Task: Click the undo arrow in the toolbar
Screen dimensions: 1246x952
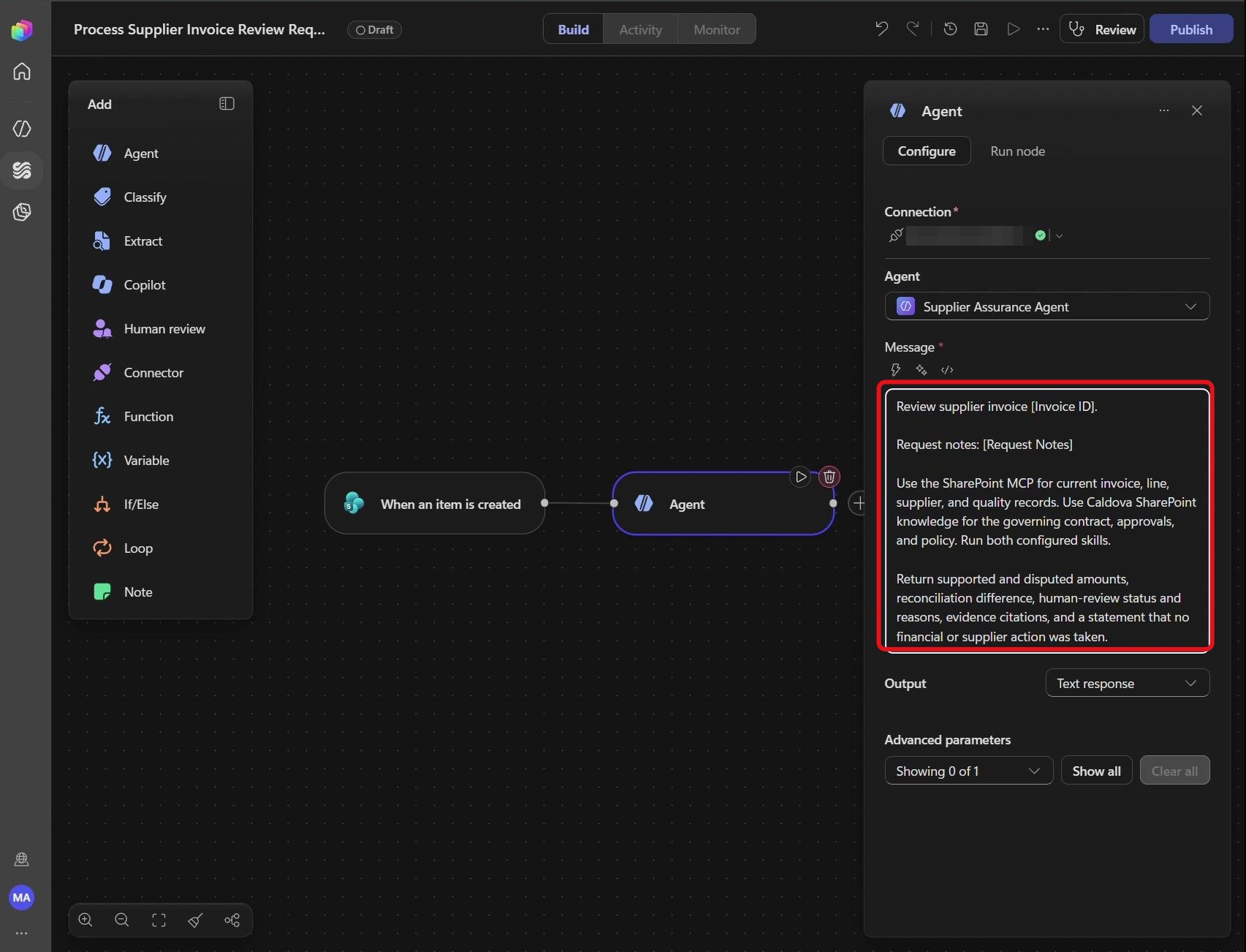Action: [882, 29]
